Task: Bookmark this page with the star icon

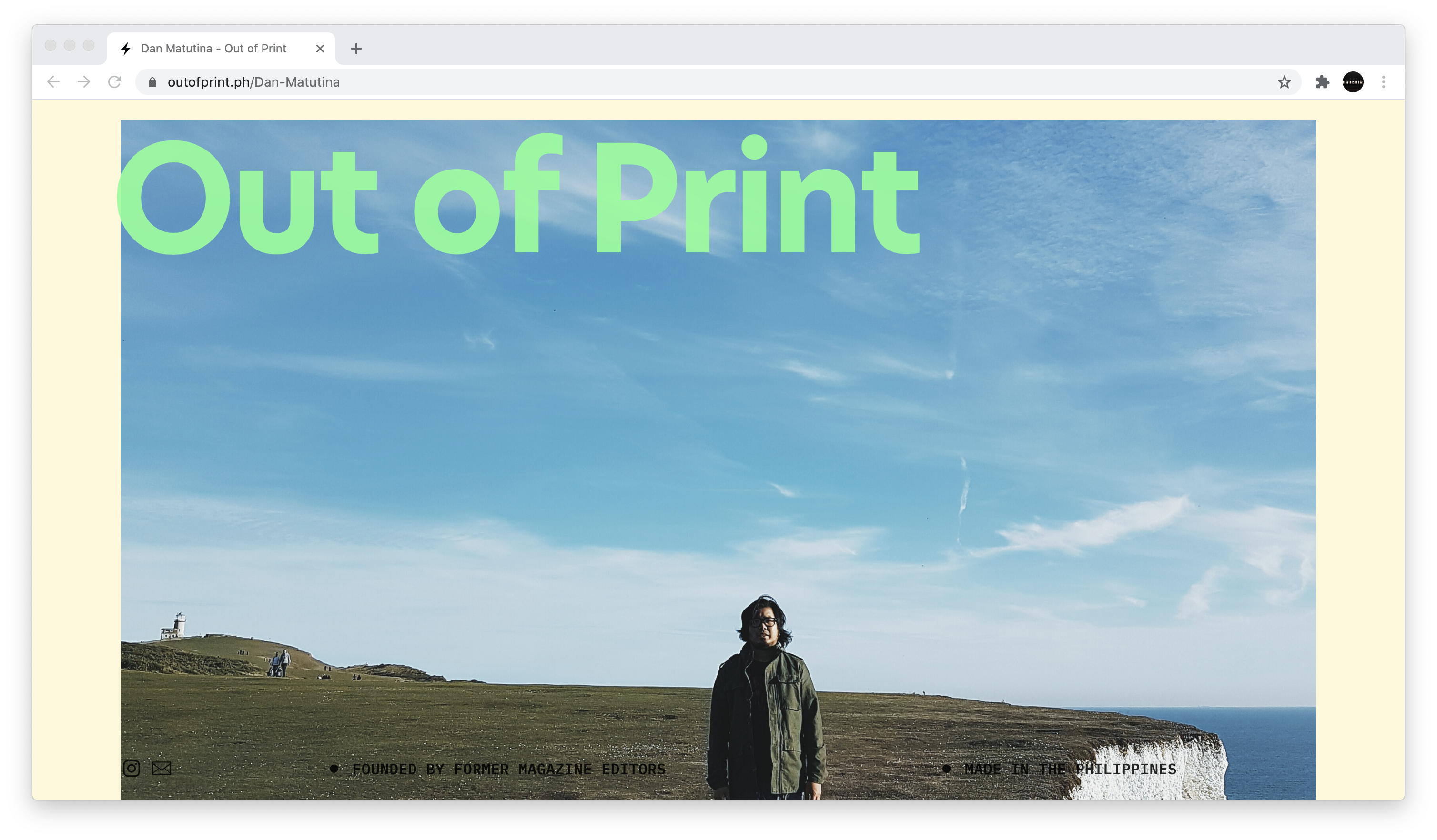Action: click(x=1284, y=82)
